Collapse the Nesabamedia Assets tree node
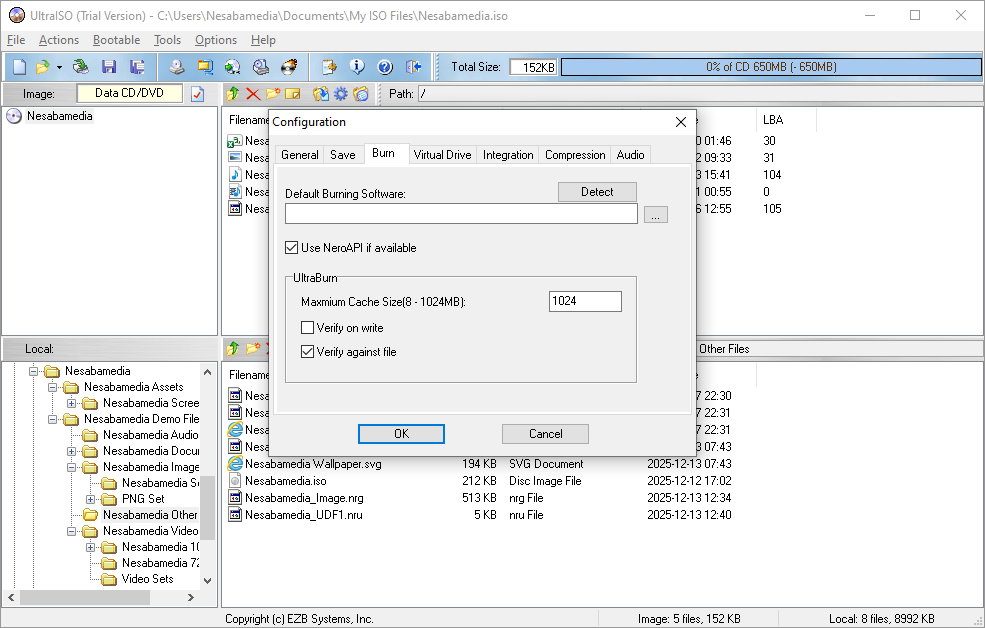This screenshot has width=985, height=628. [53, 387]
